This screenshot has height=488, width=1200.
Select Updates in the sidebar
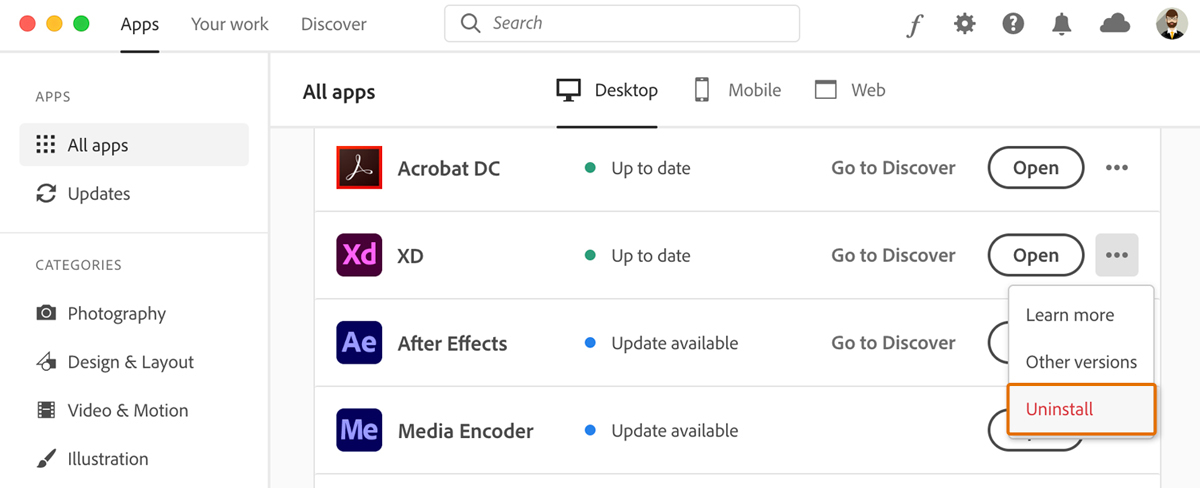pos(98,194)
